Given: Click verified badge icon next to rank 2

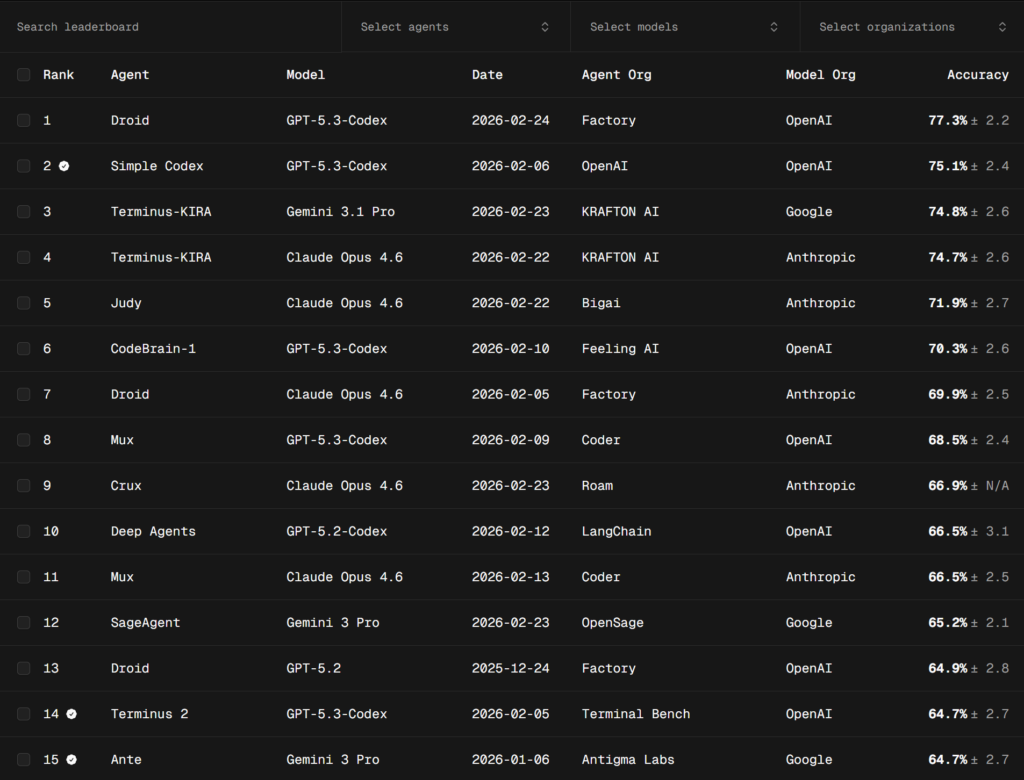Looking at the screenshot, I should [64, 166].
